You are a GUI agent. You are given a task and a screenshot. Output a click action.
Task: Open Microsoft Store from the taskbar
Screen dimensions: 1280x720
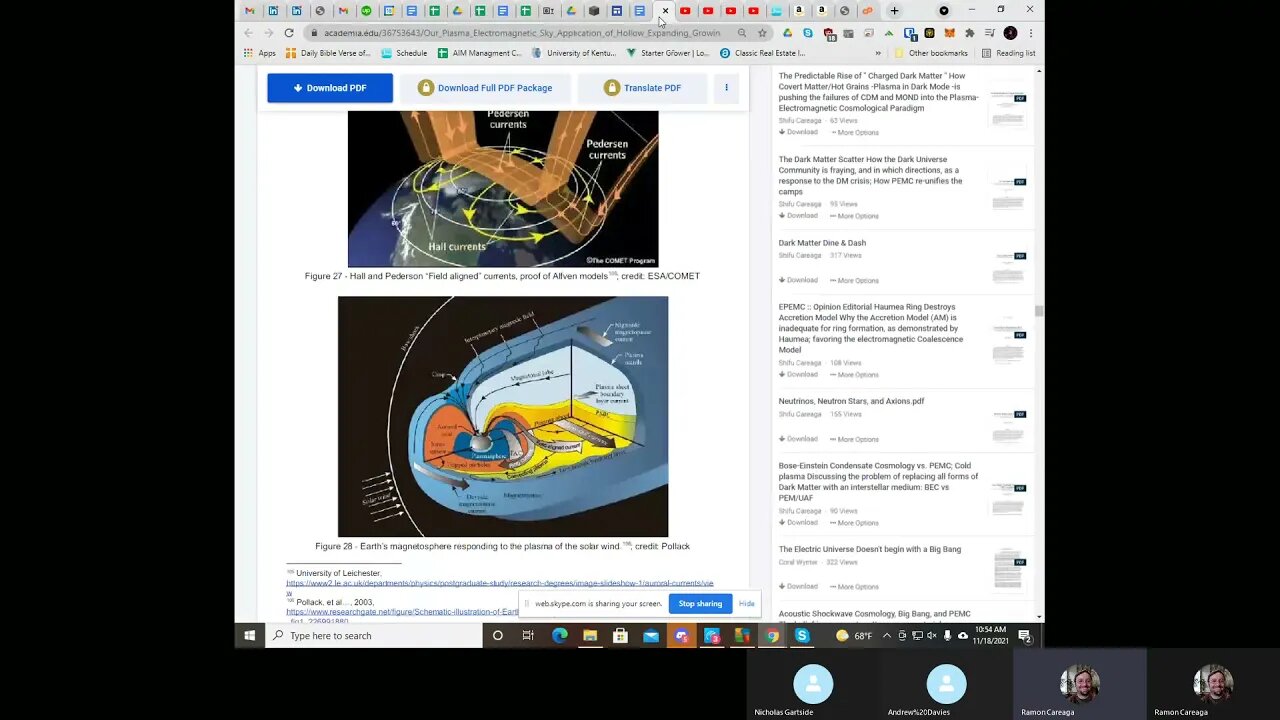pyautogui.click(x=621, y=635)
